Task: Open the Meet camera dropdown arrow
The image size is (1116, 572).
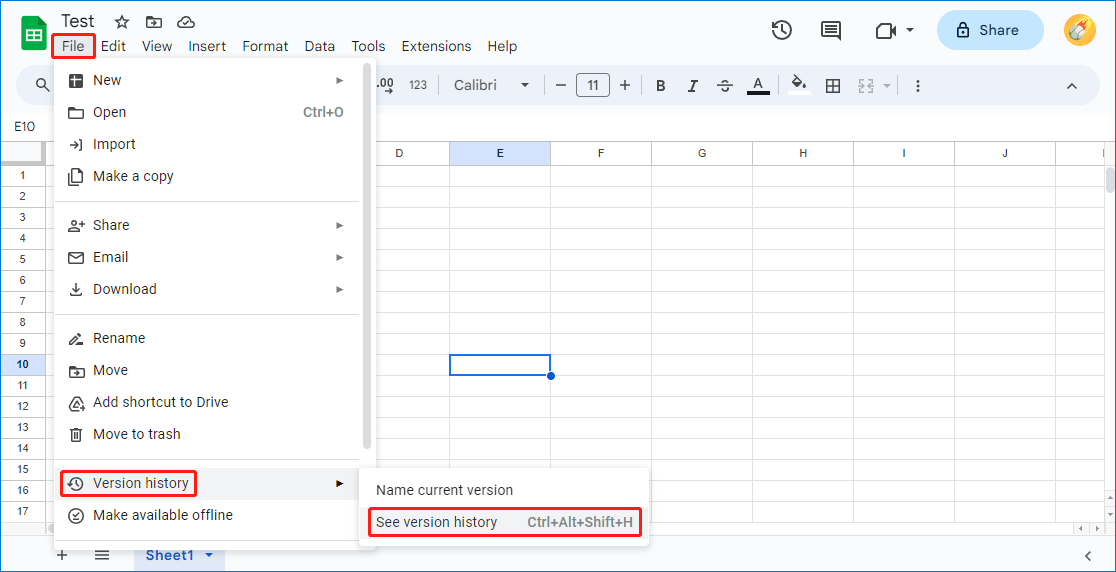Action: point(910,31)
